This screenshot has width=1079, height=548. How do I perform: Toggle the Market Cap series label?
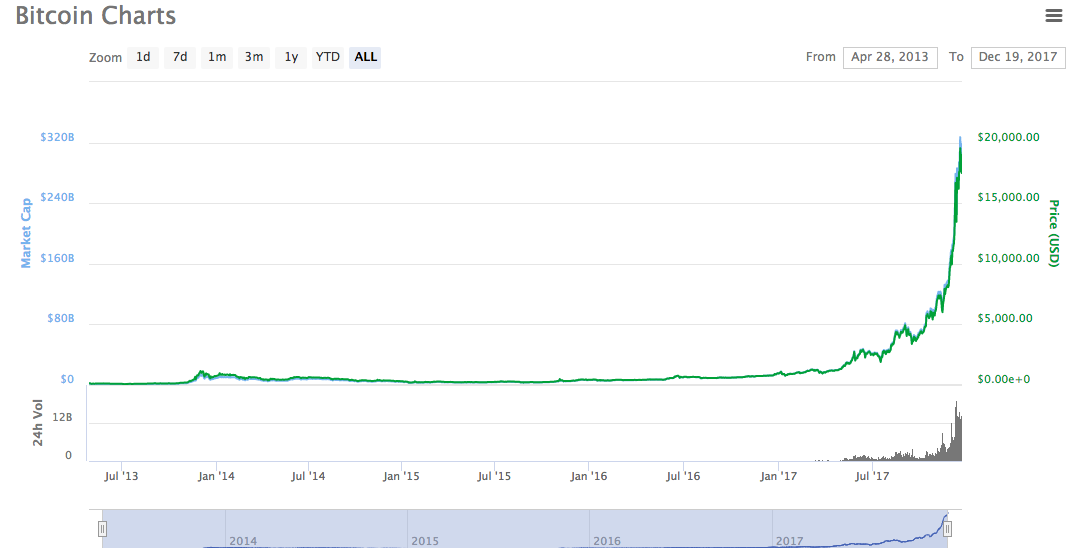[27, 232]
